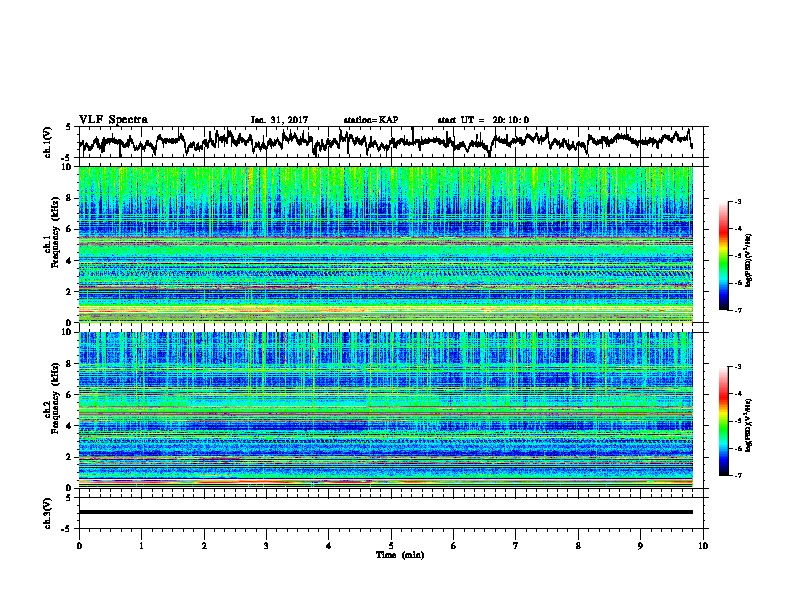Select the "ch.3(V)" axis label
Screen dimensions: 792x612
48,513
